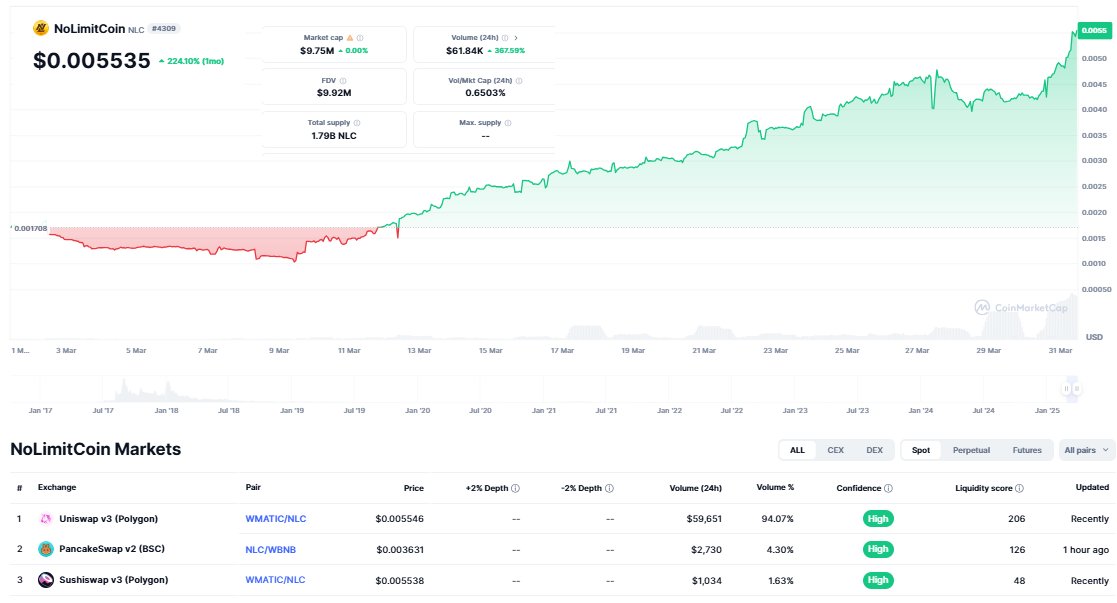Click the left handle of chart range slider

point(1066,388)
